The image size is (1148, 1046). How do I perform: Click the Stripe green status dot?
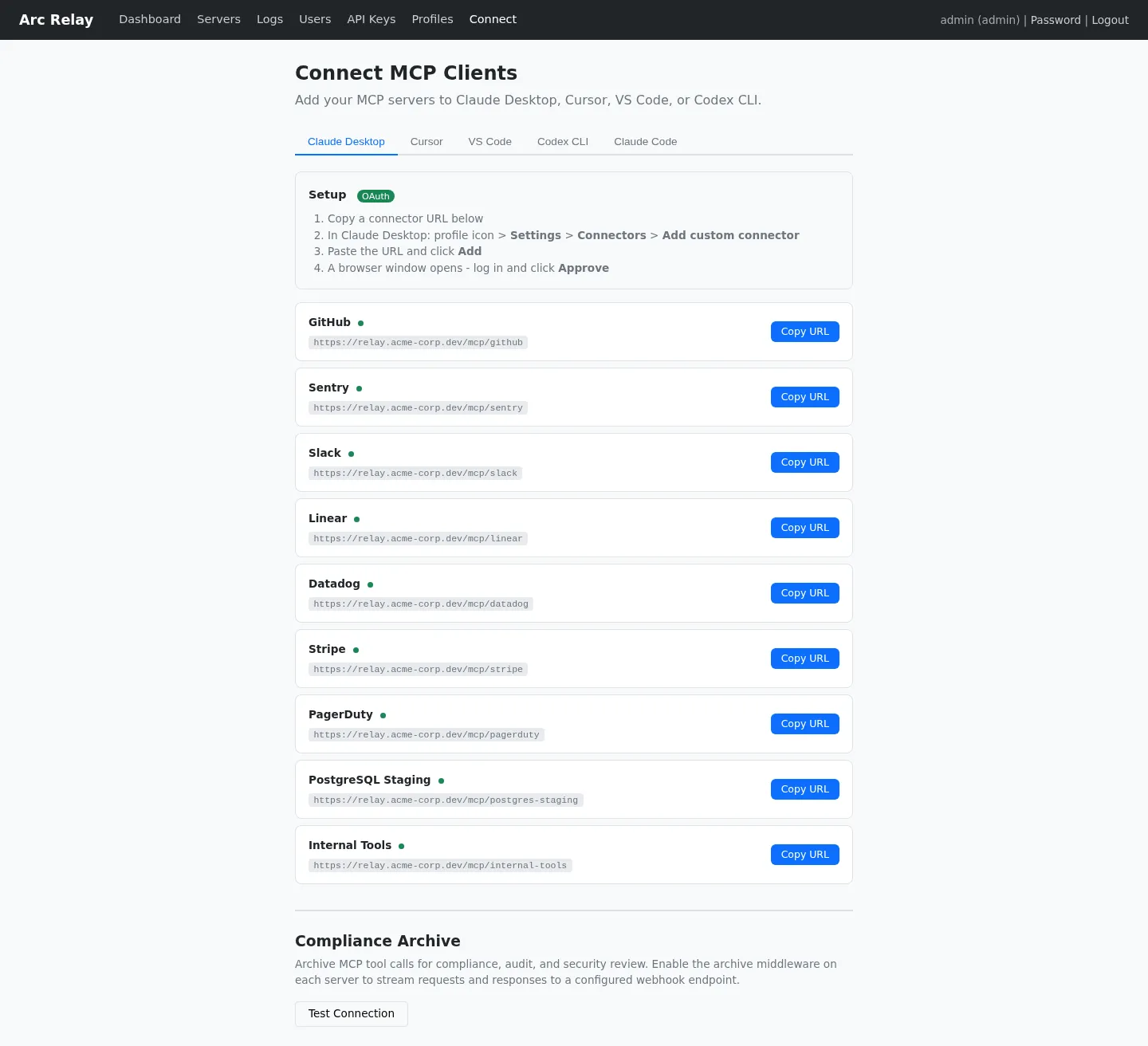coord(356,650)
